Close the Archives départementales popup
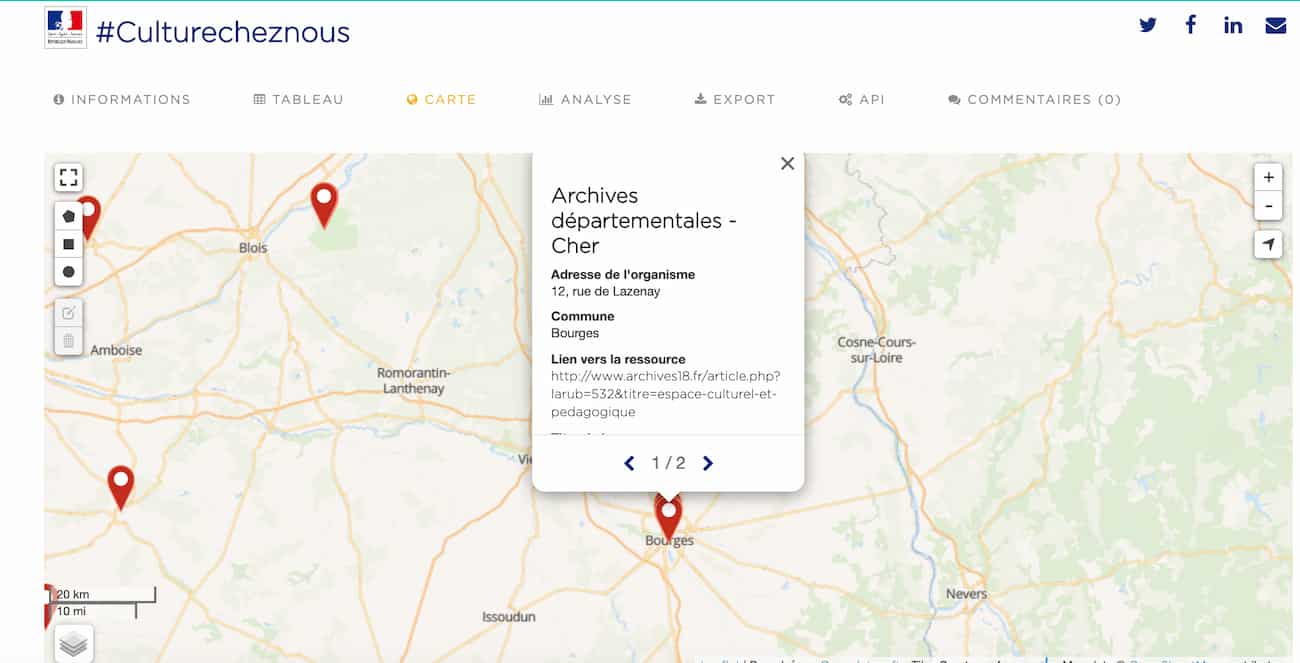The width and height of the screenshot is (1300, 663). 787,164
